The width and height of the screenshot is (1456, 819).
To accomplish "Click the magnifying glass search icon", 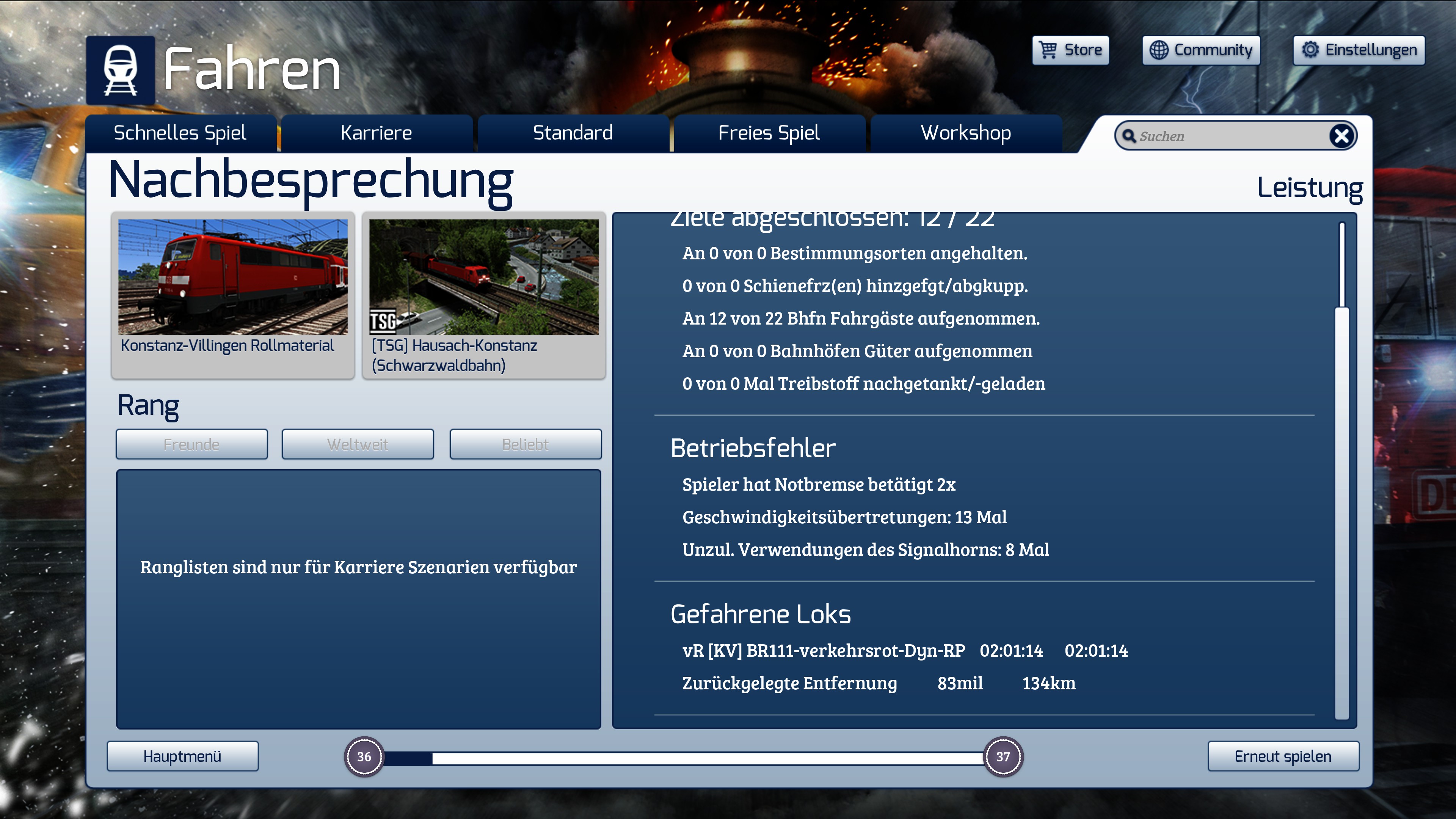I will (1129, 136).
